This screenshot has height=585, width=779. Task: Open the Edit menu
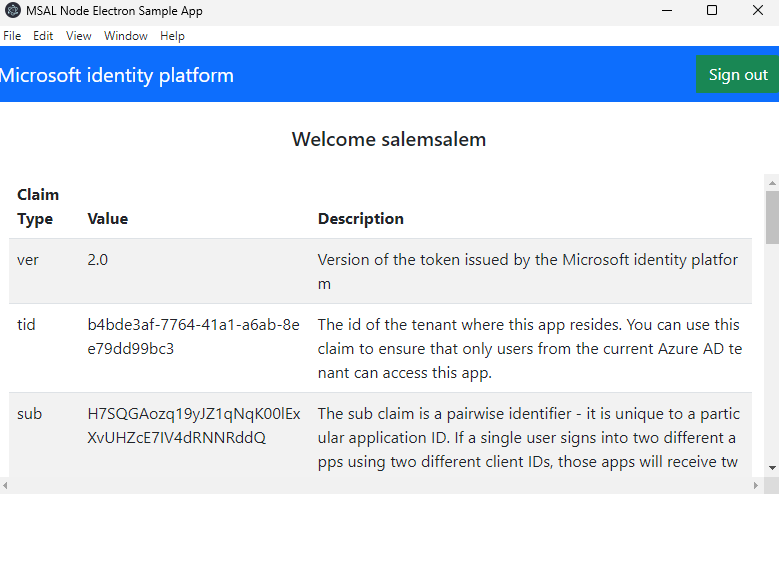[x=43, y=36]
